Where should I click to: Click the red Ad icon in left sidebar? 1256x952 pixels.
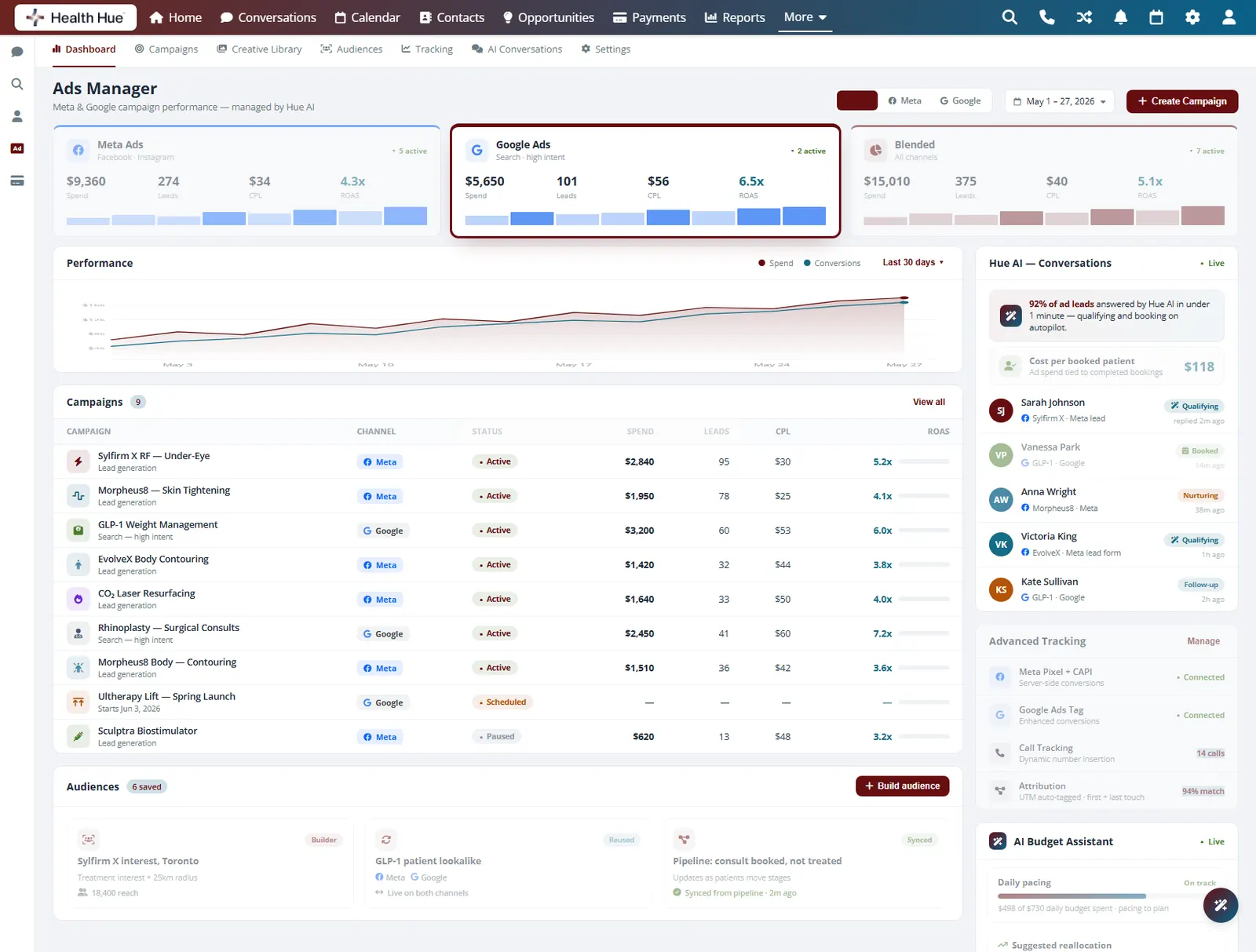coord(17,148)
